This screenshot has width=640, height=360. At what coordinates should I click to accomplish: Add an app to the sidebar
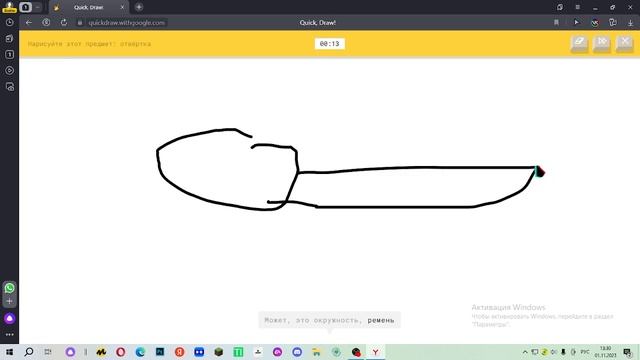9,301
